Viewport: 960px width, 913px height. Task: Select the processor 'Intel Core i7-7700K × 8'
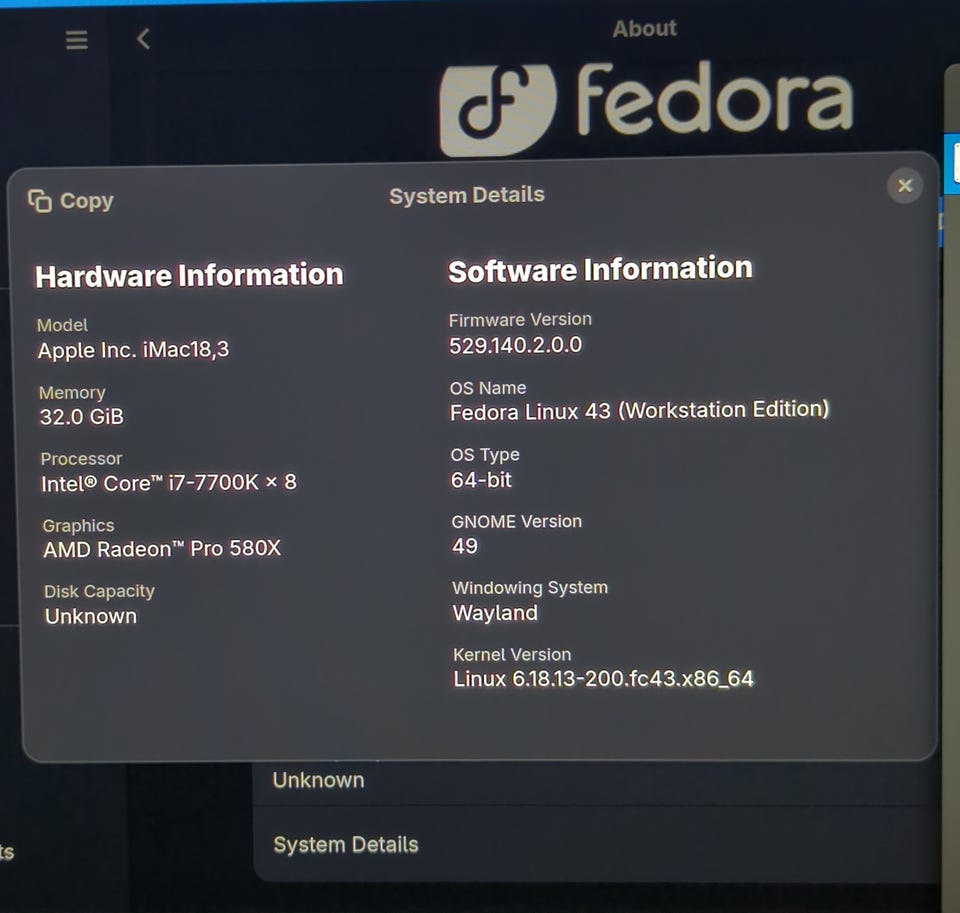tap(168, 483)
